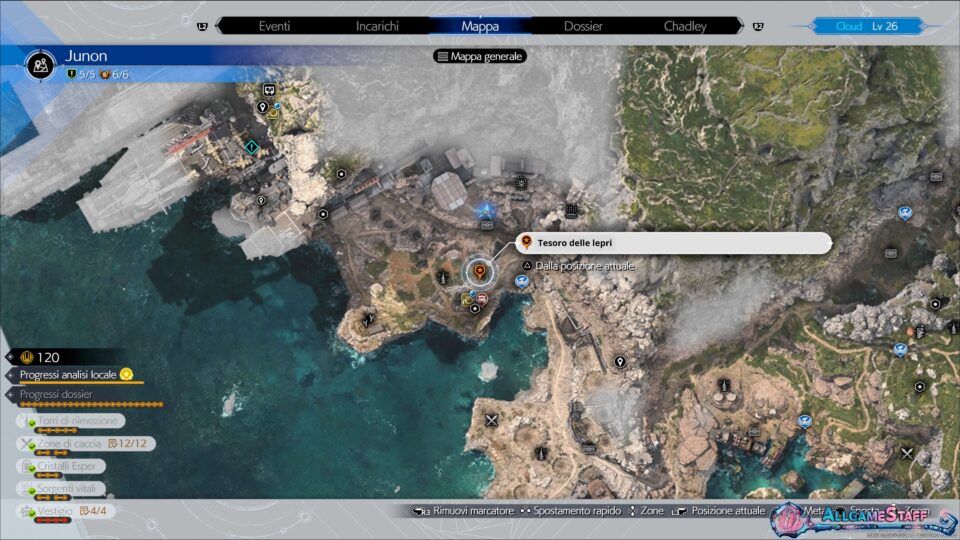960x540 pixels.
Task: Click the location pin icon beside the bench icon
Action: [x=263, y=107]
